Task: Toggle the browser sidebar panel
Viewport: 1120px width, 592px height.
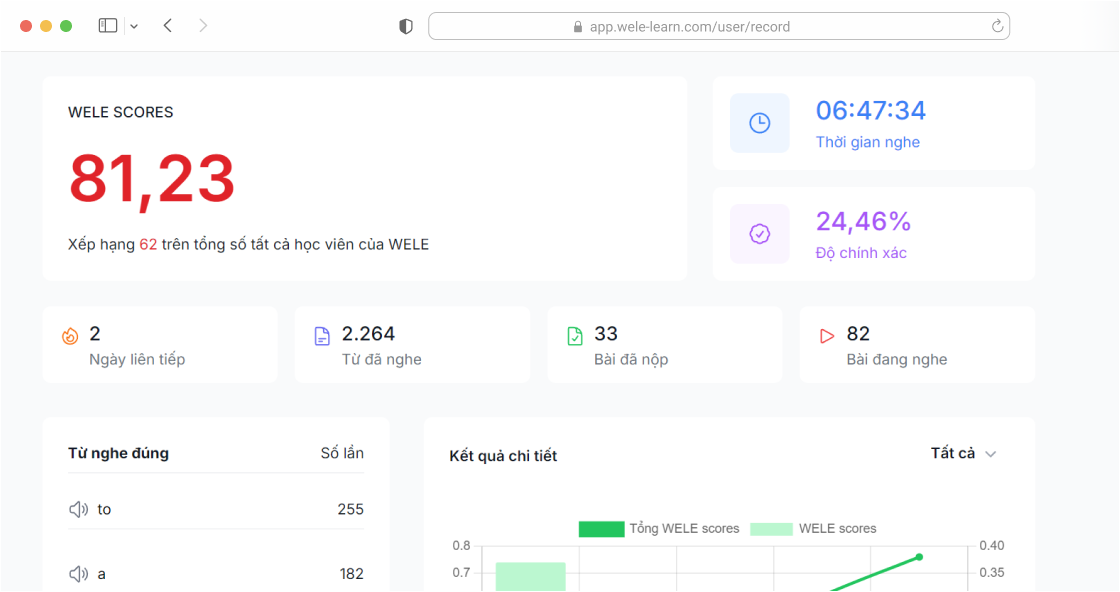Action: click(x=108, y=26)
